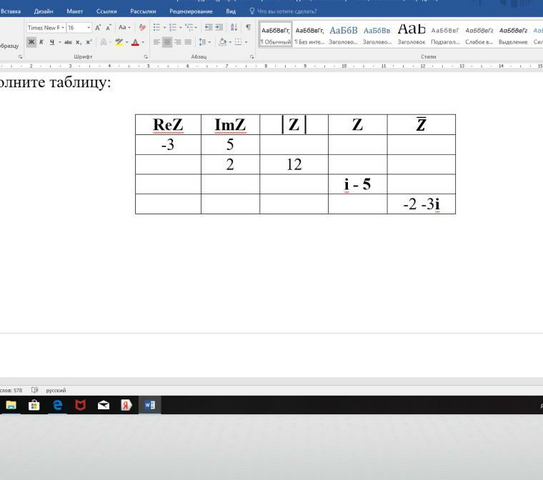Image resolution: width=543 pixels, height=480 pixels.
Task: Toggle bold formatting (Ж)
Action: pos(31,42)
